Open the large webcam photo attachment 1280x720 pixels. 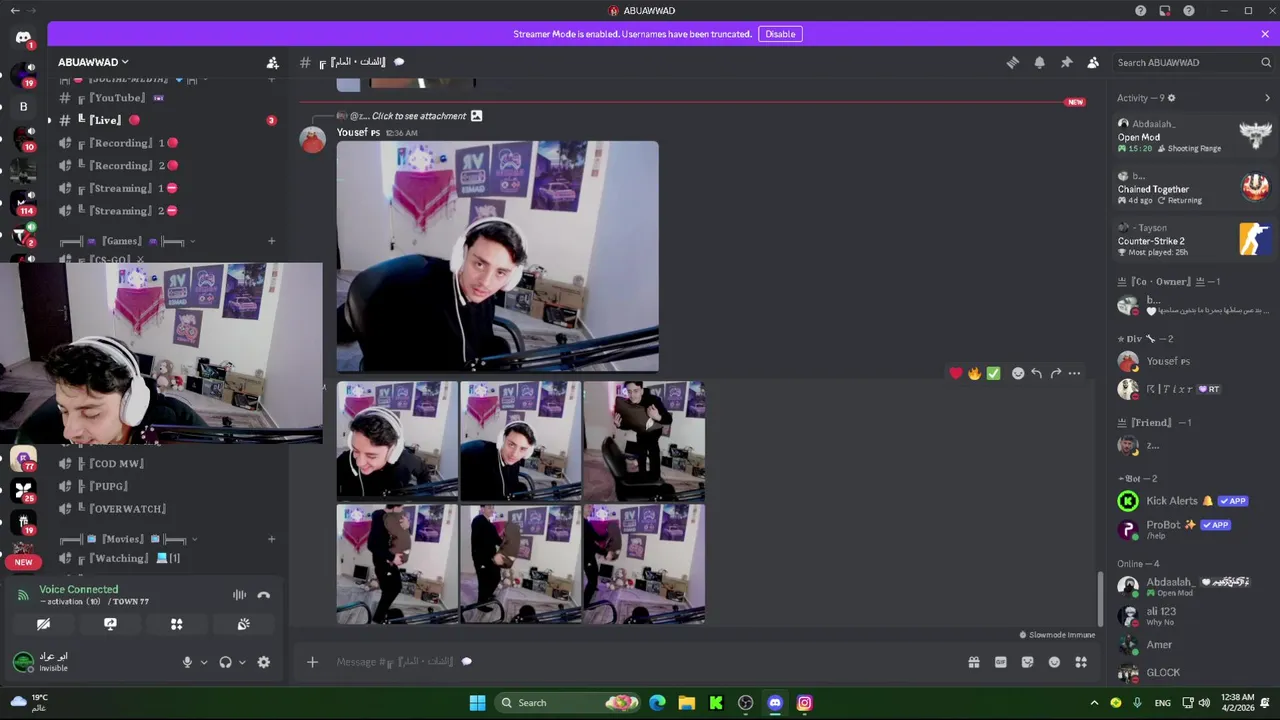(498, 257)
